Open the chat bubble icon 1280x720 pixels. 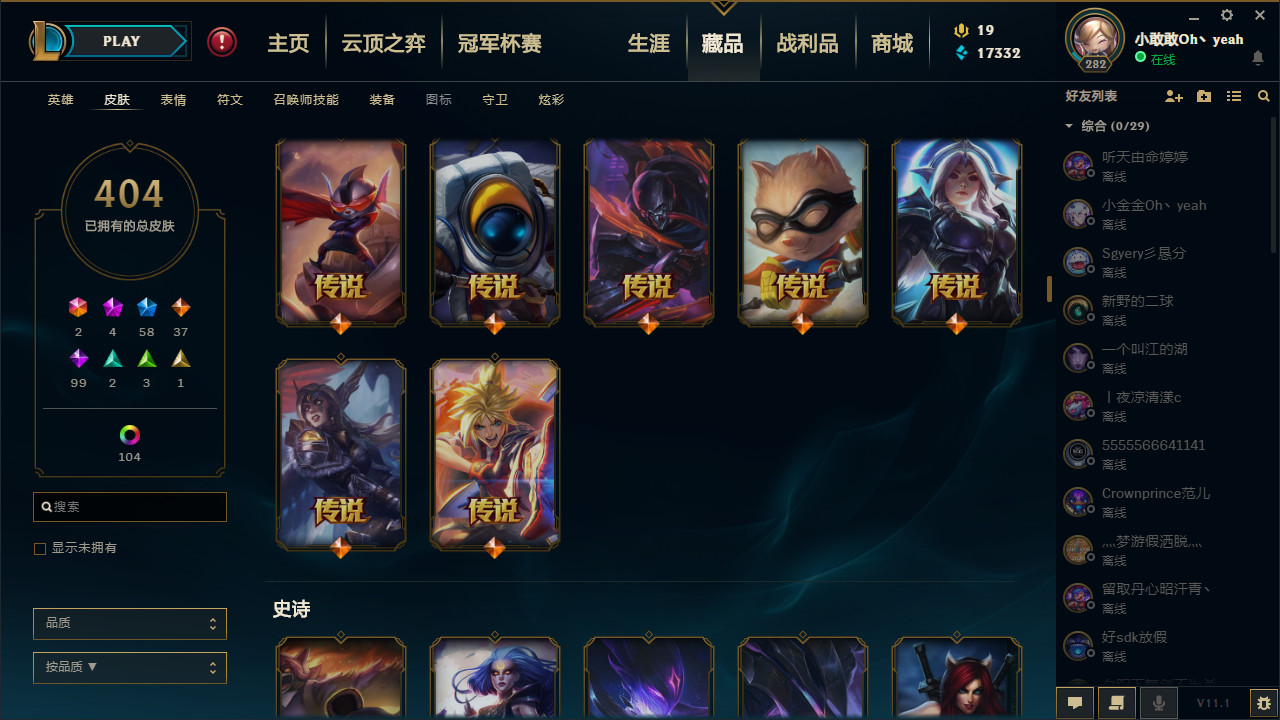coord(1075,703)
